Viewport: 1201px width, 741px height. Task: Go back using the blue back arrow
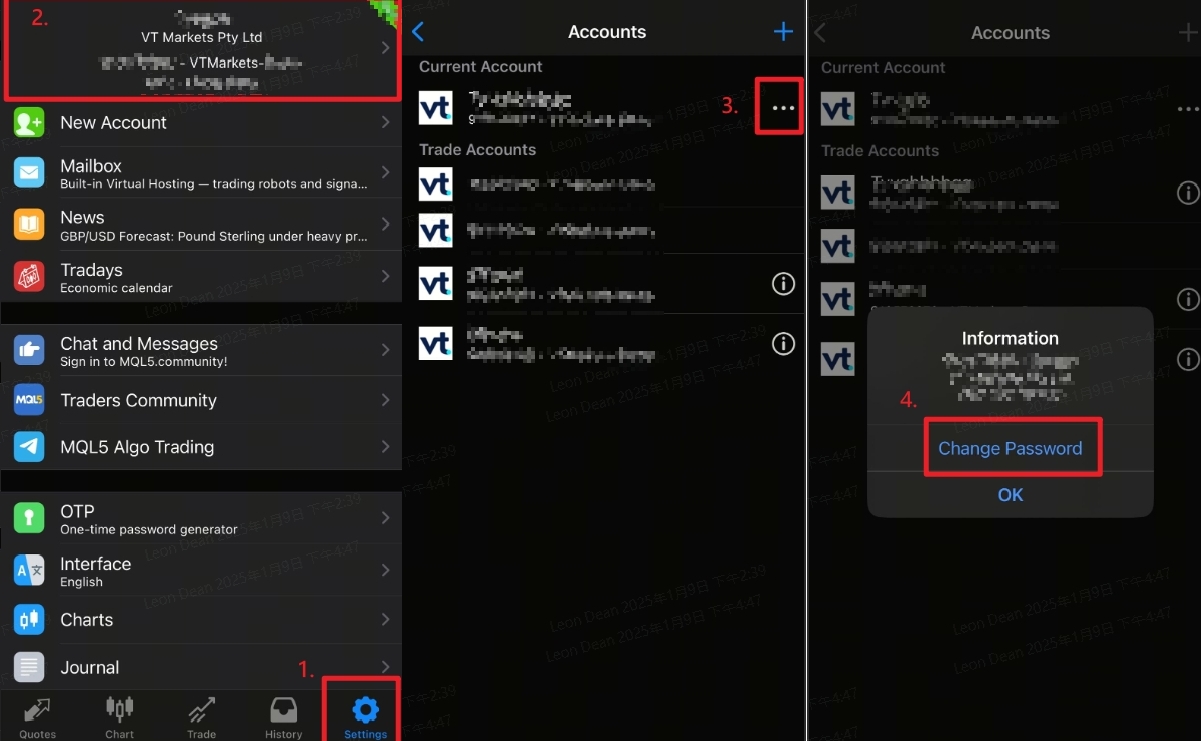click(x=418, y=32)
